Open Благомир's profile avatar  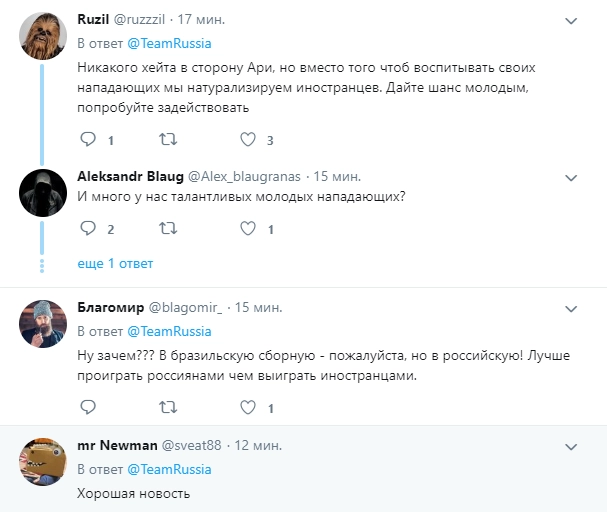point(41,322)
